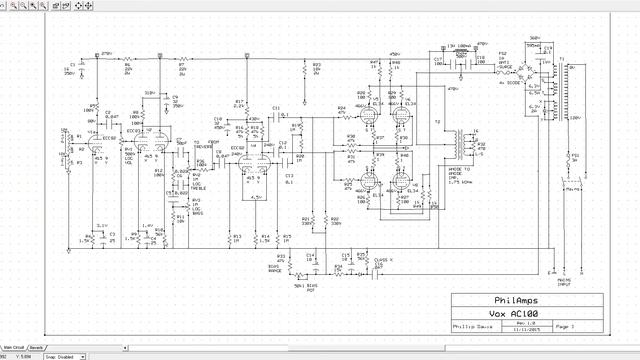Click the Vox AC100 title text
The height and width of the screenshot is (360, 640).
[513, 313]
